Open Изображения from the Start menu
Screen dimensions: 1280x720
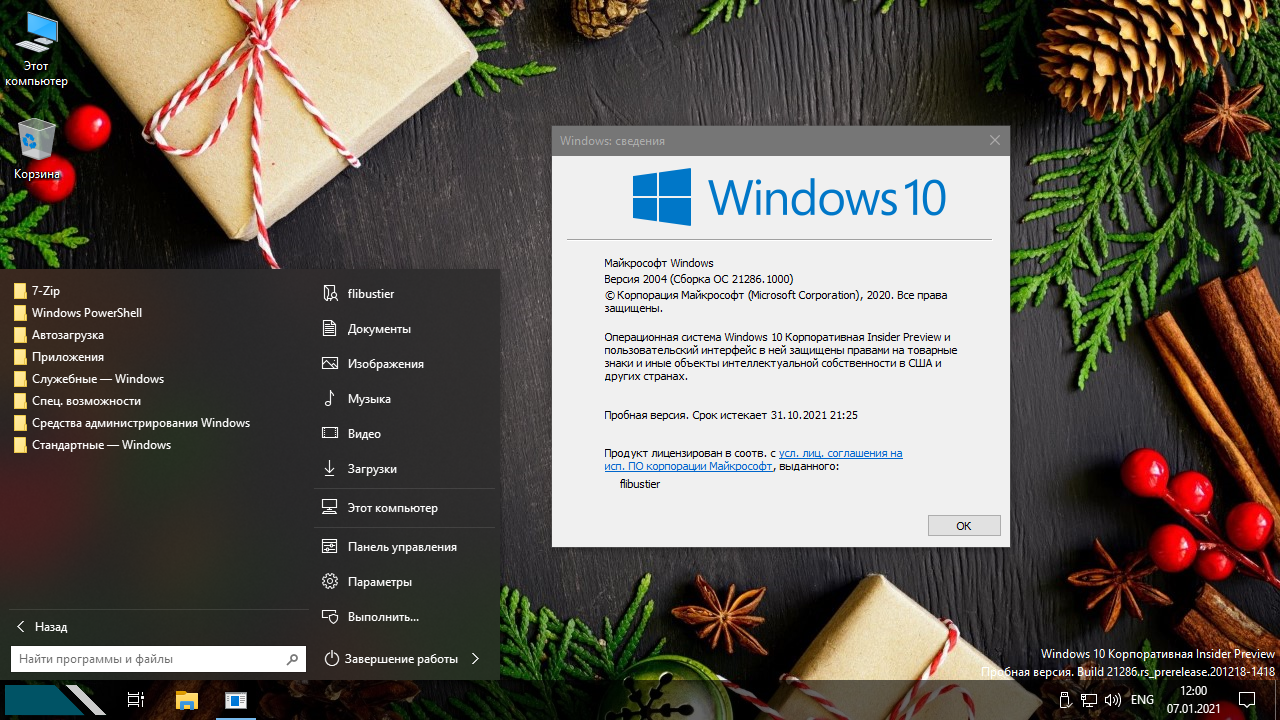point(405,364)
